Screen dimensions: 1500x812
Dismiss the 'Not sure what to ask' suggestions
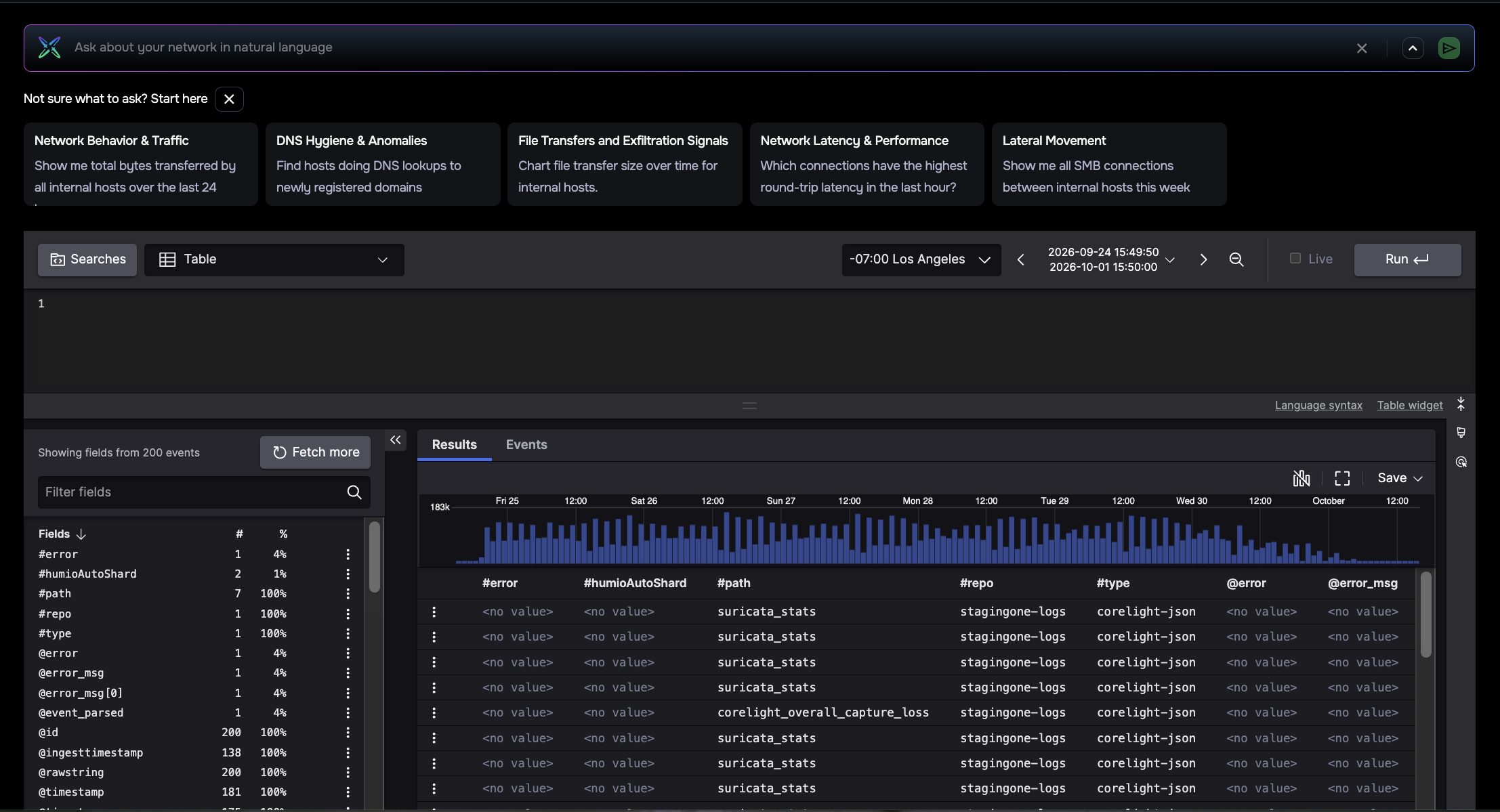click(229, 99)
